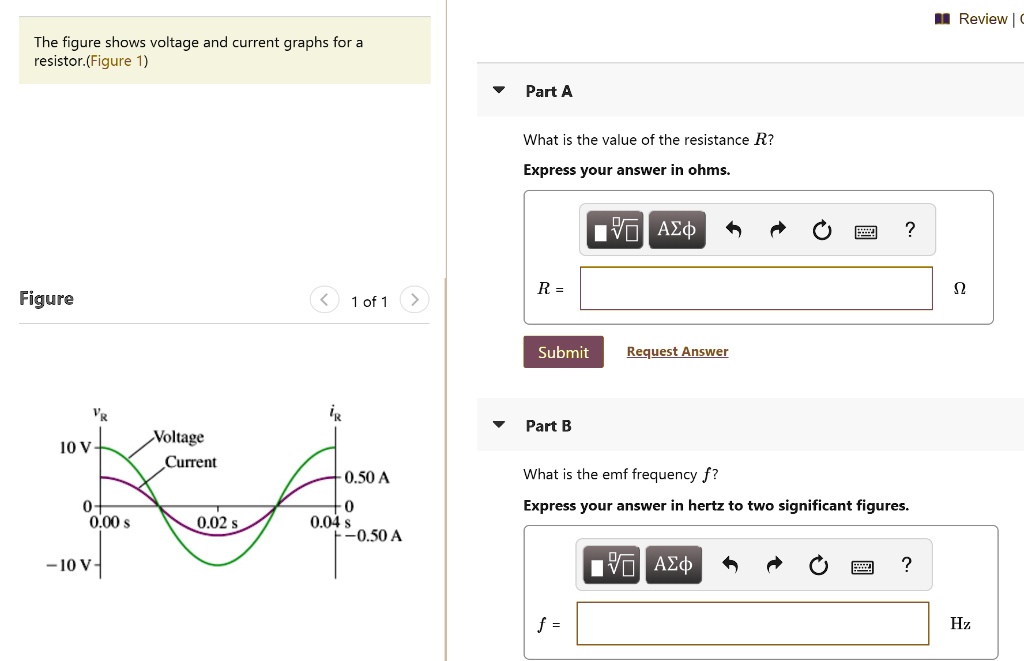Viewport: 1024px width, 661px height.
Task: Click the redo arrow in Part B toolbar
Action: coord(774,564)
